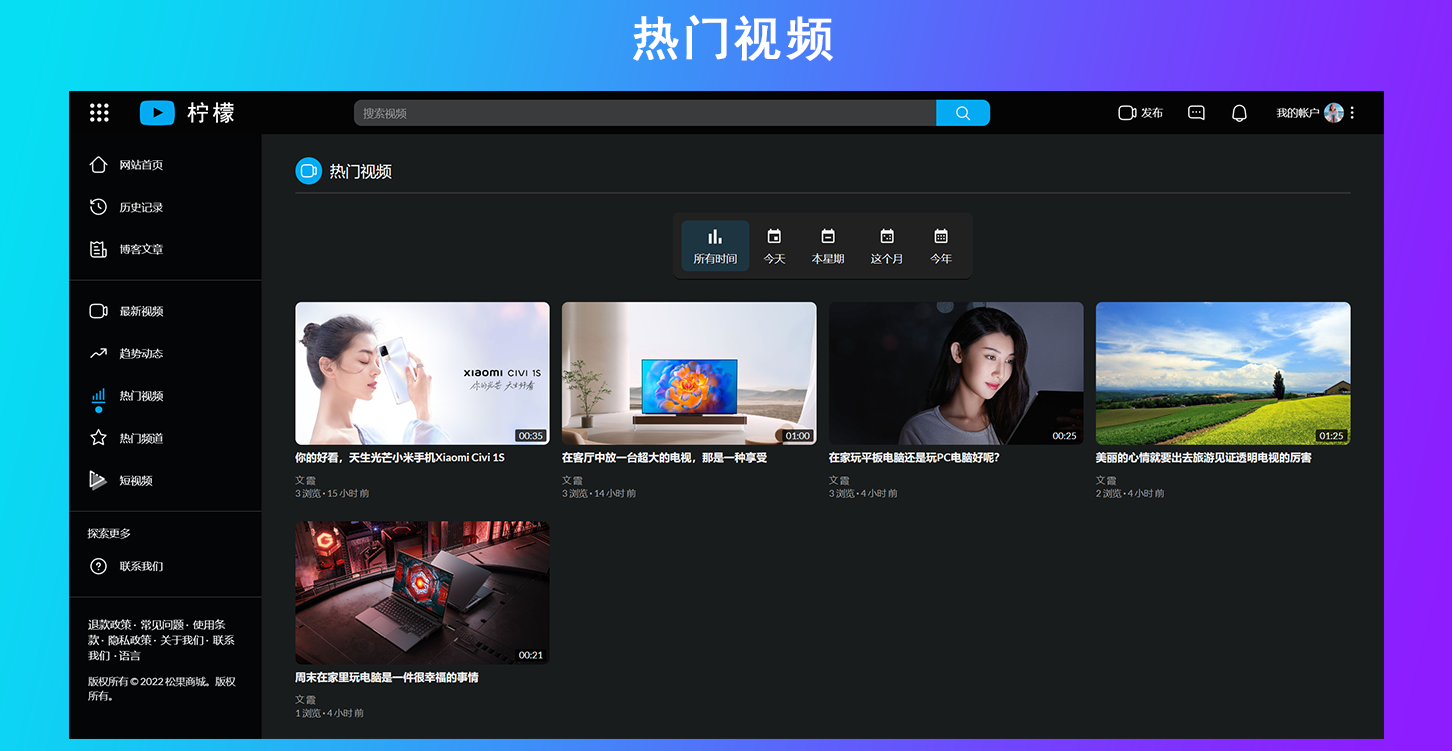The image size is (1452, 751).
Task: Click the 柠檬 site name text
Action: (211, 113)
